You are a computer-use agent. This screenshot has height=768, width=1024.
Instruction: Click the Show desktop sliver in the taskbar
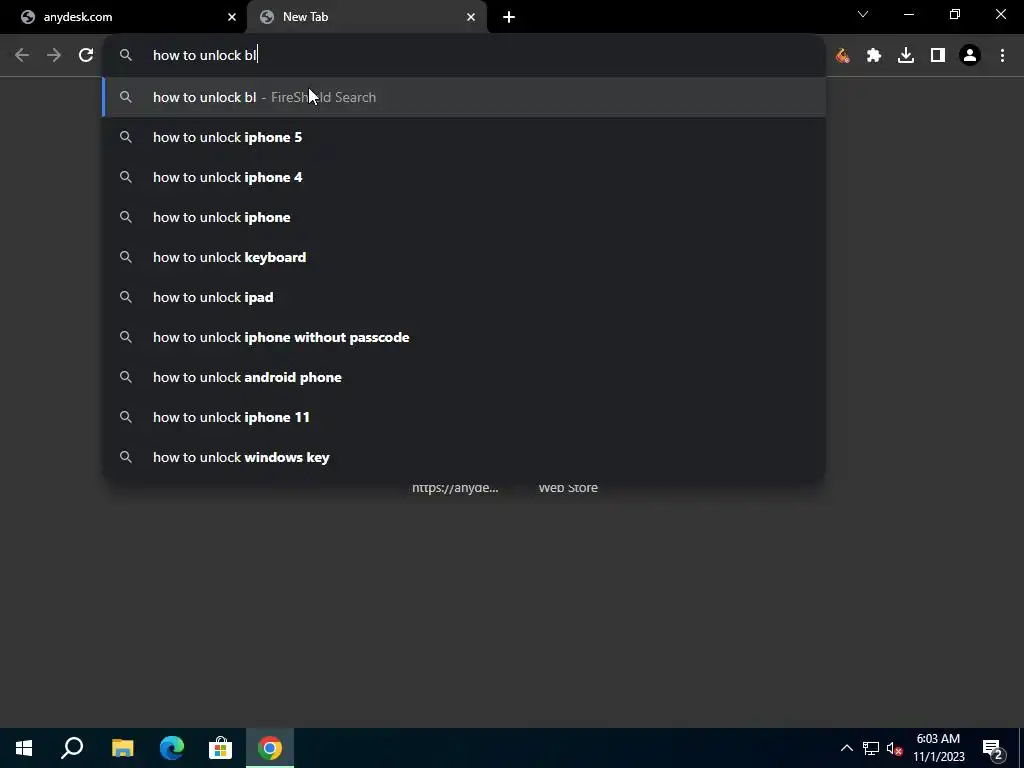(1021, 748)
